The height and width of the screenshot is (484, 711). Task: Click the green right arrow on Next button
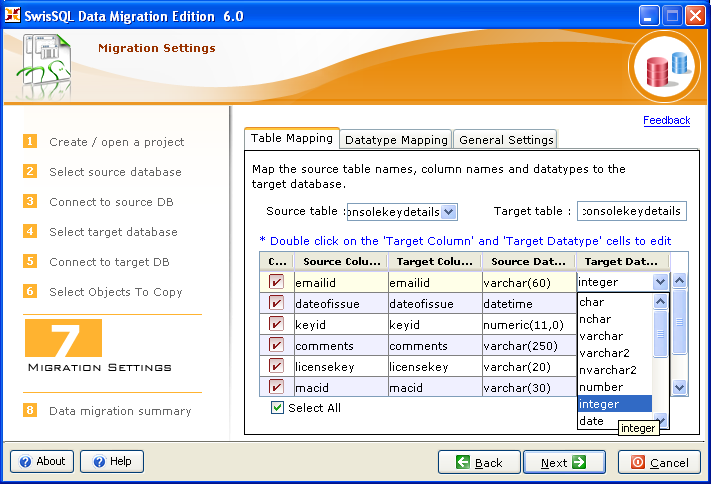coord(579,462)
